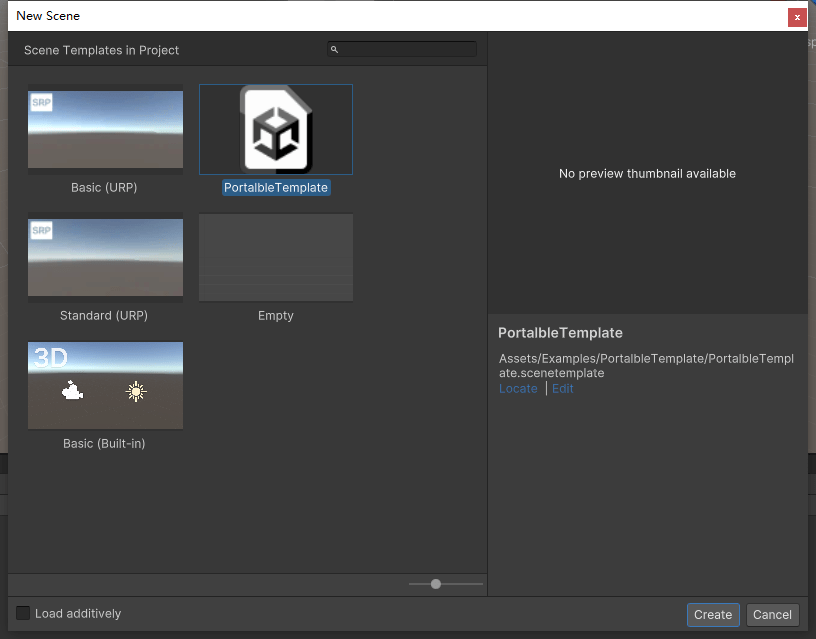This screenshot has height=639, width=816.
Task: Click the magnifier icon in search box
Action: pyautogui.click(x=335, y=49)
